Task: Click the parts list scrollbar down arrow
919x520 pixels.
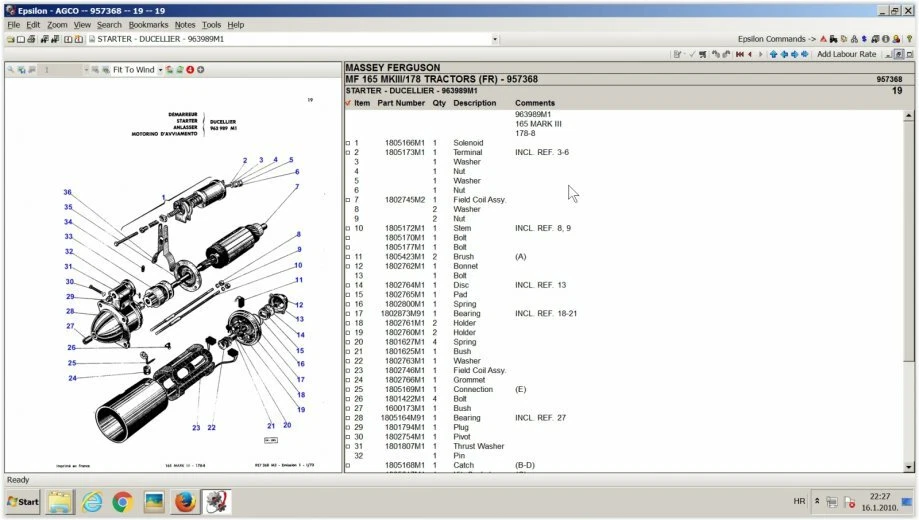Action: click(909, 467)
